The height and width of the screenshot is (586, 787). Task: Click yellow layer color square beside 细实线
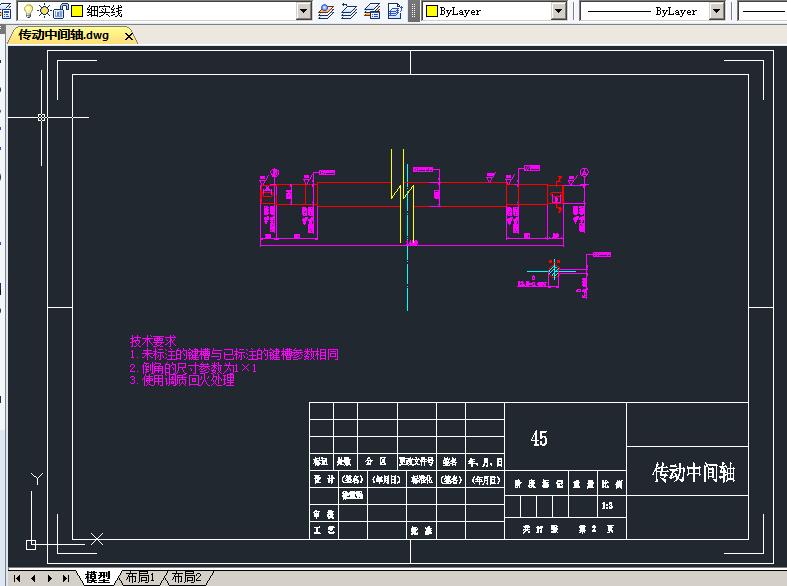coord(77,11)
